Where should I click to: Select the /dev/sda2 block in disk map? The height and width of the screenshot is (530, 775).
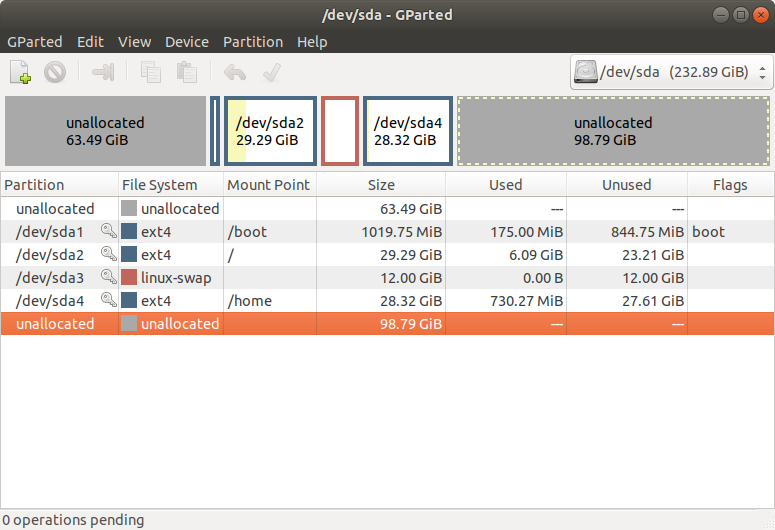(x=270, y=131)
